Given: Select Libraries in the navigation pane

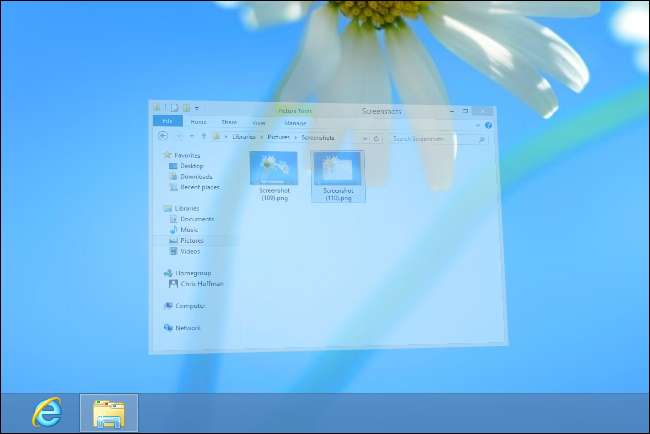Looking at the screenshot, I should tap(187, 209).
